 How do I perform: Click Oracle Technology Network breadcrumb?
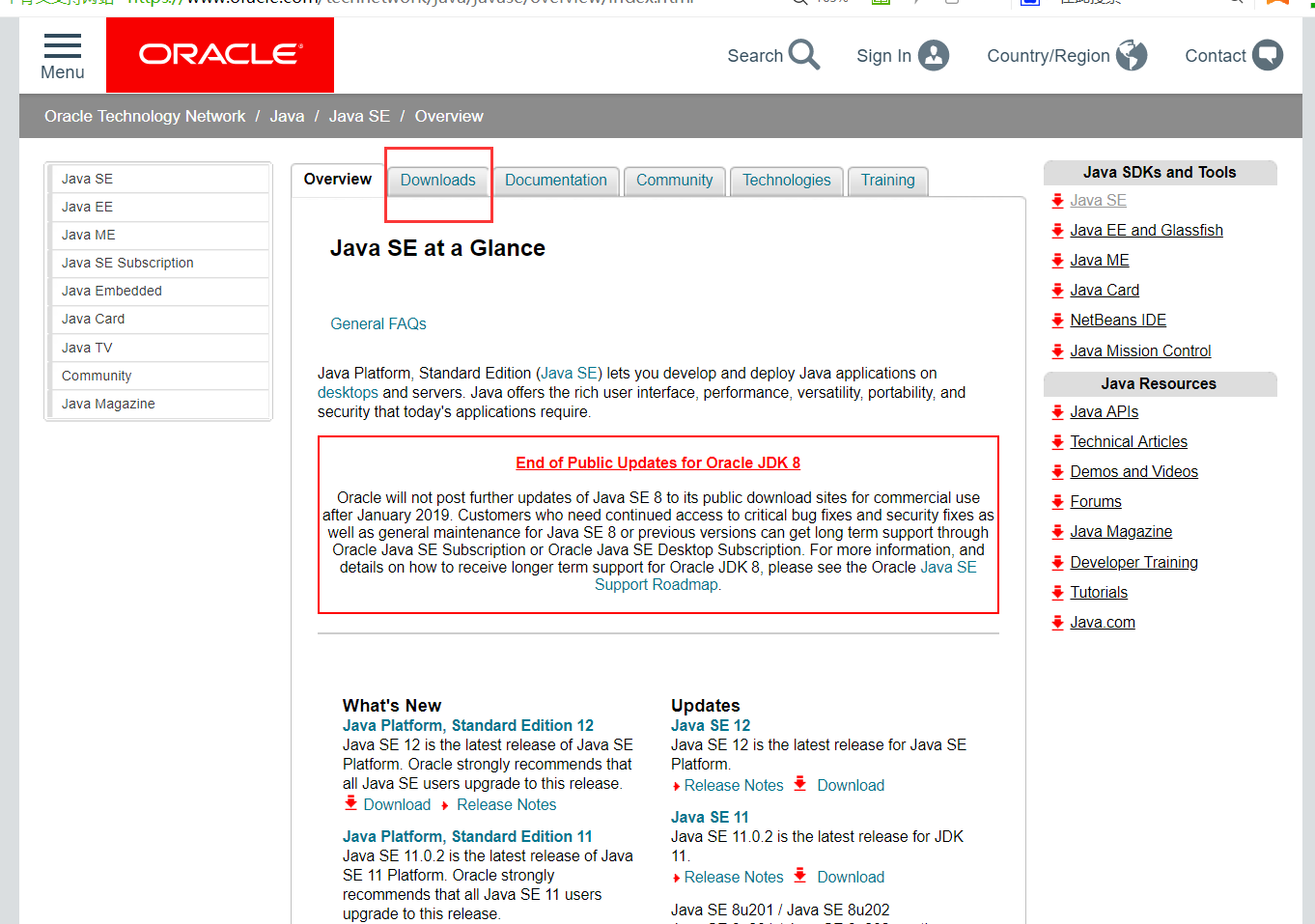(145, 116)
